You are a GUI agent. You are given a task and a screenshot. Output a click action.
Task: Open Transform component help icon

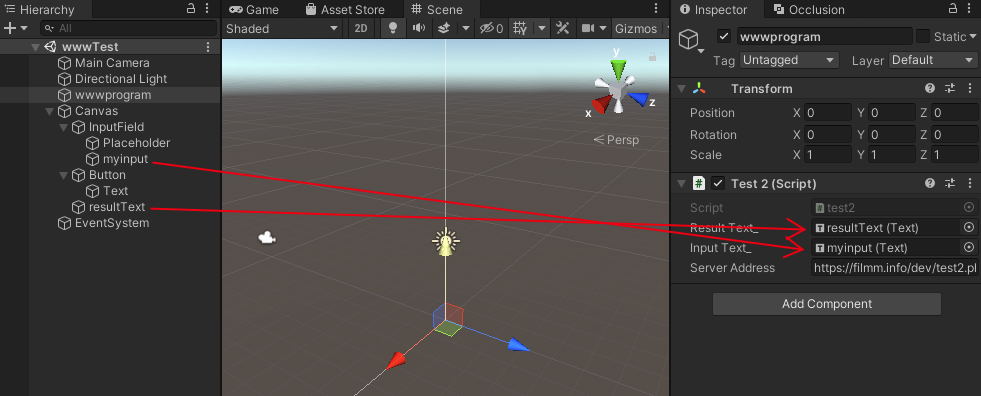[930, 89]
